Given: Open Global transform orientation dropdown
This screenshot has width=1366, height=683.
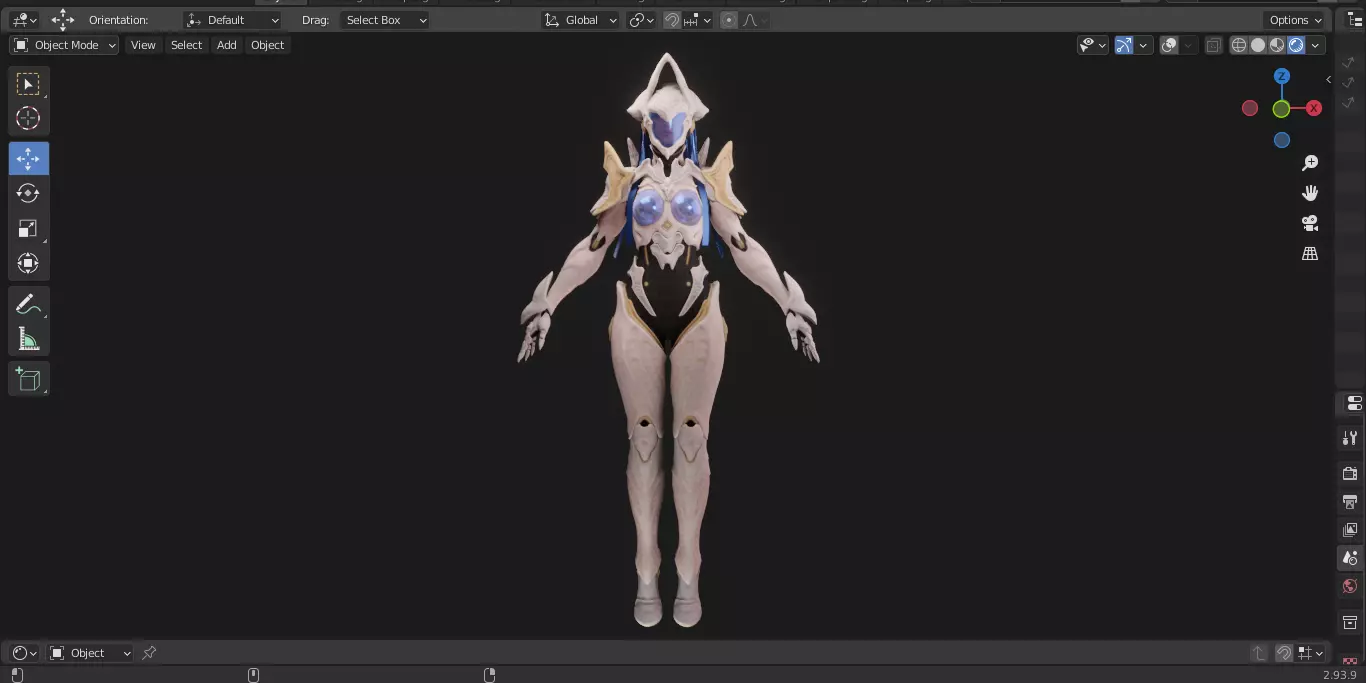Looking at the screenshot, I should (580, 20).
